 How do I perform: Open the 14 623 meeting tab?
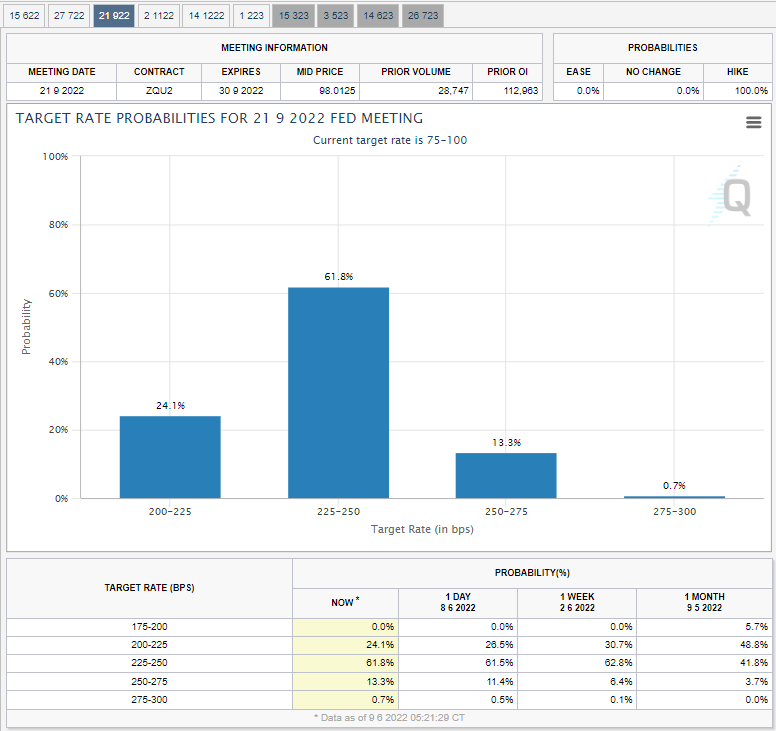pyautogui.click(x=378, y=15)
